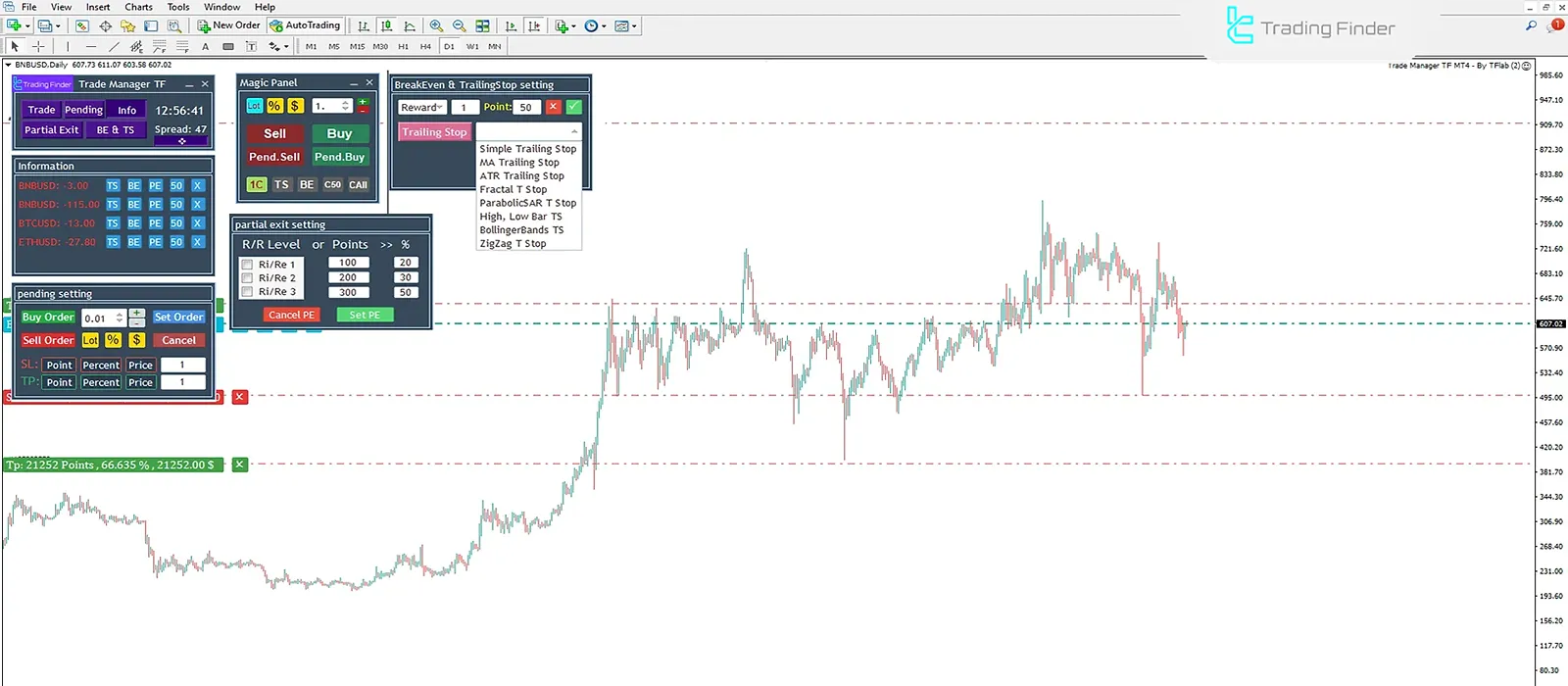The height and width of the screenshot is (686, 1568).
Task: Click the zoom out magnifier icon
Action: click(x=459, y=26)
